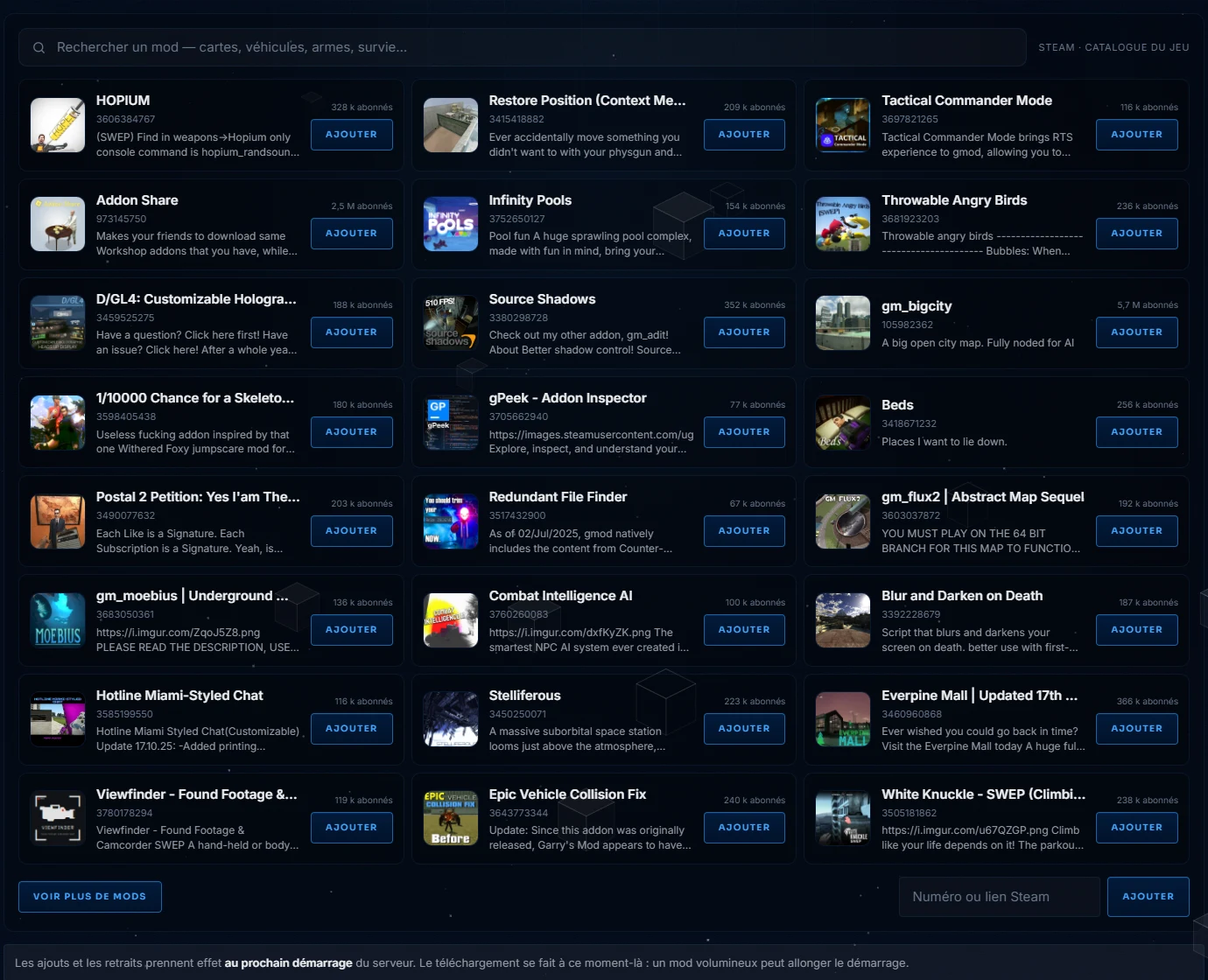
Task: Add the D/GL4 Customizable Hologram mod
Action: (351, 332)
